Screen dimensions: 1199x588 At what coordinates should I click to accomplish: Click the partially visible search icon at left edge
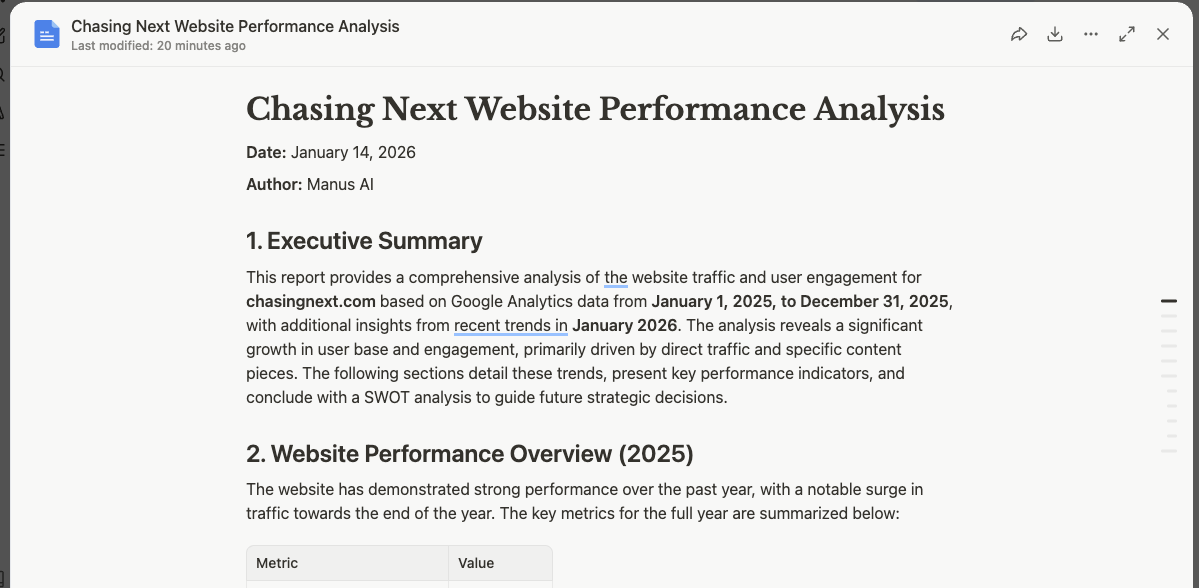click(2, 75)
